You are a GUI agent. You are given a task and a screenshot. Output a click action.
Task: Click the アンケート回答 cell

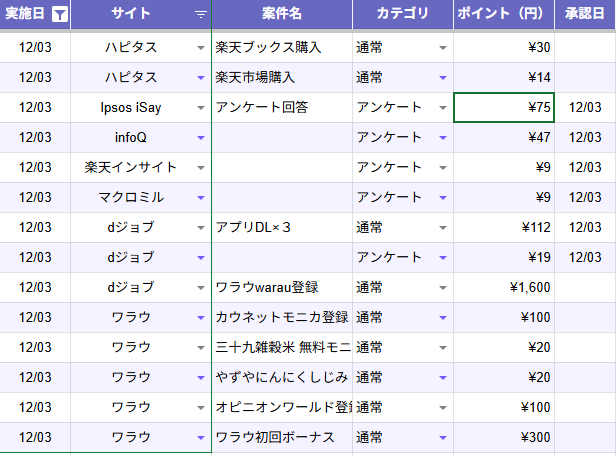(282, 108)
